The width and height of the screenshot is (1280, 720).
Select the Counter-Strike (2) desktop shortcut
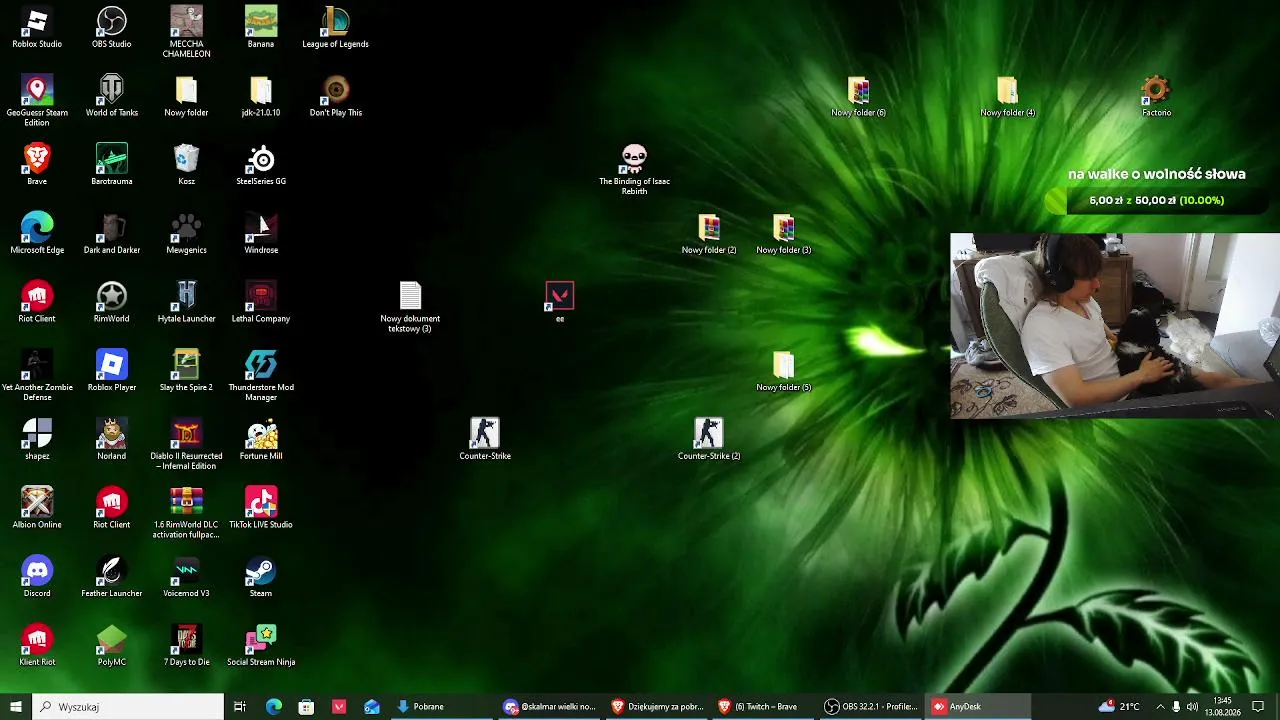click(x=709, y=440)
